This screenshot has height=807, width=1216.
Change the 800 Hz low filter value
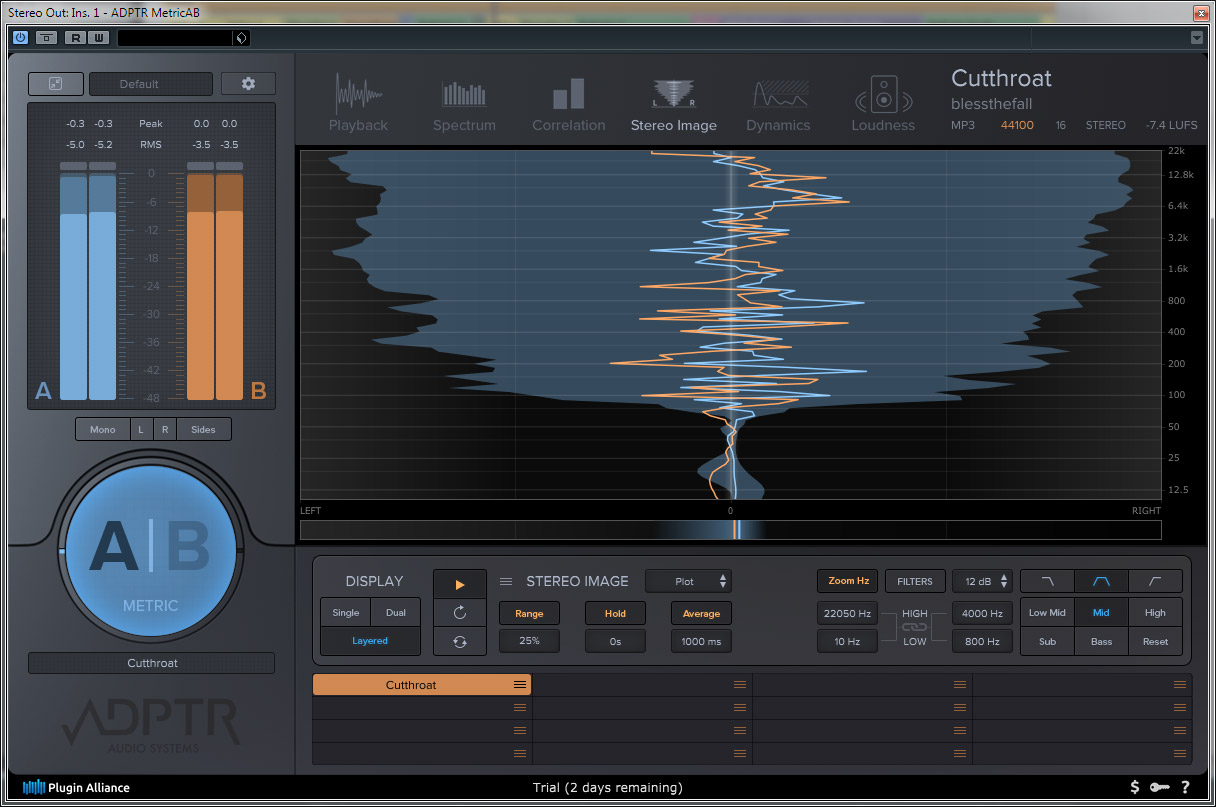(982, 641)
